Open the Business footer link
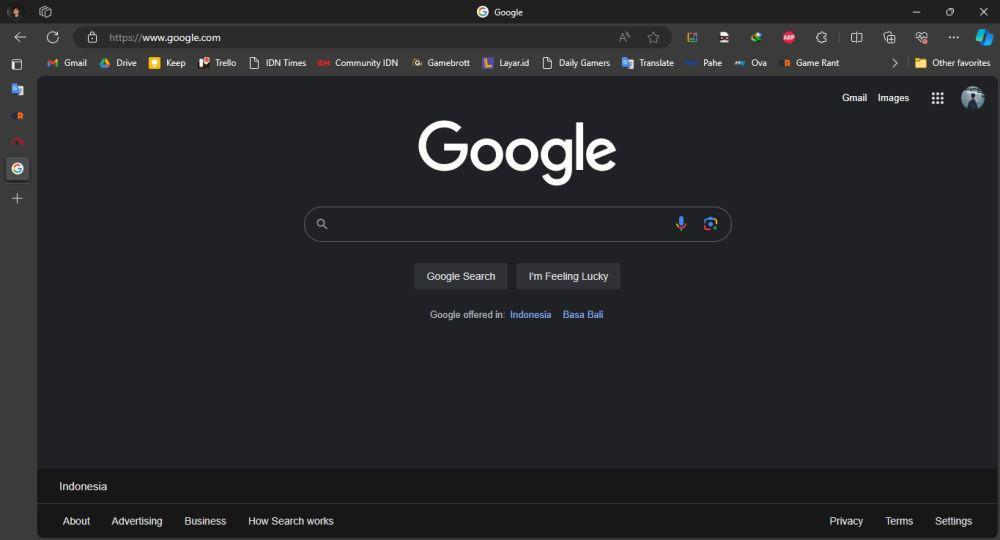Screen dimensions: 1000x540 click(x=205, y=521)
